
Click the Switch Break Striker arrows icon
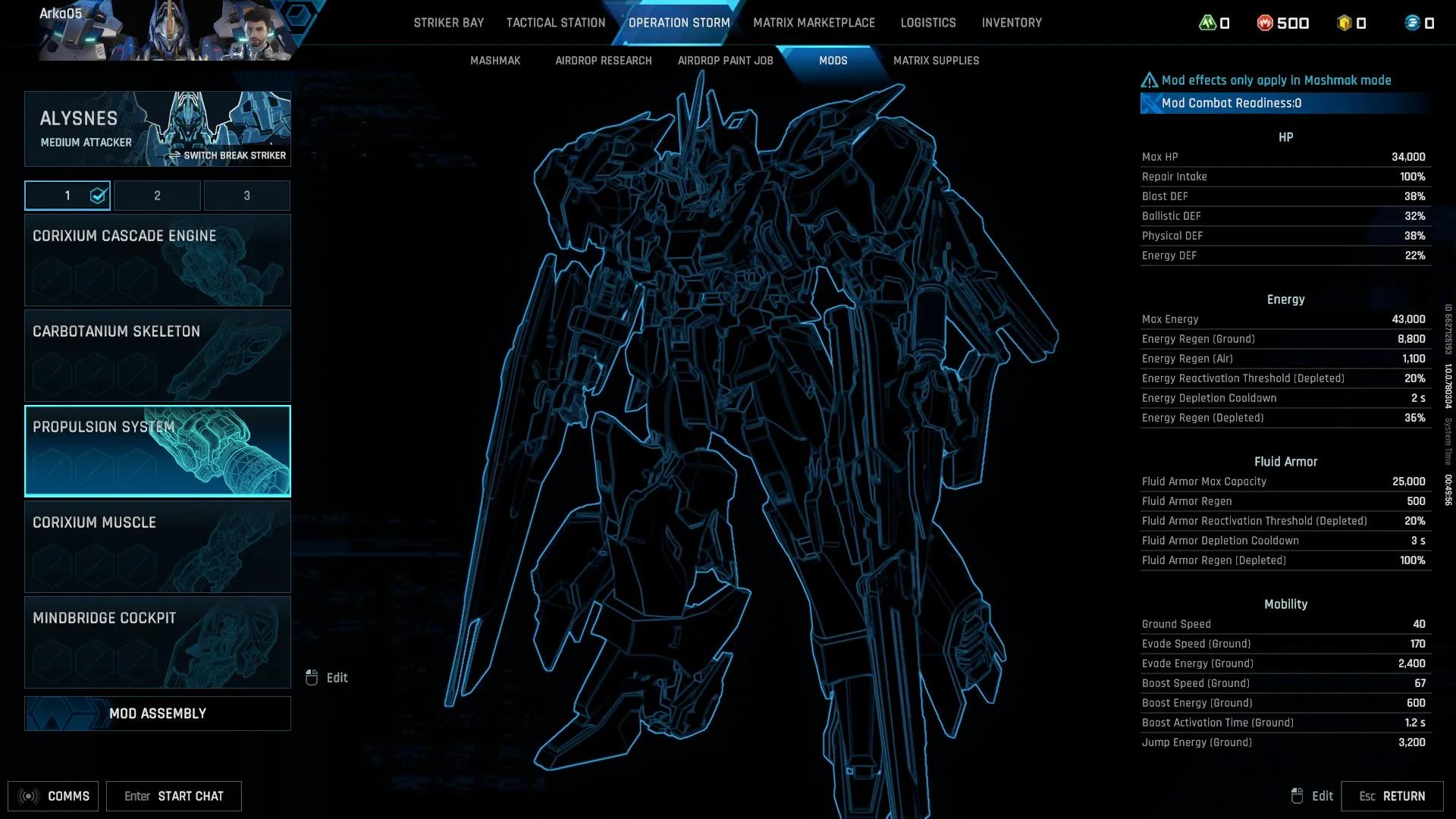point(174,155)
